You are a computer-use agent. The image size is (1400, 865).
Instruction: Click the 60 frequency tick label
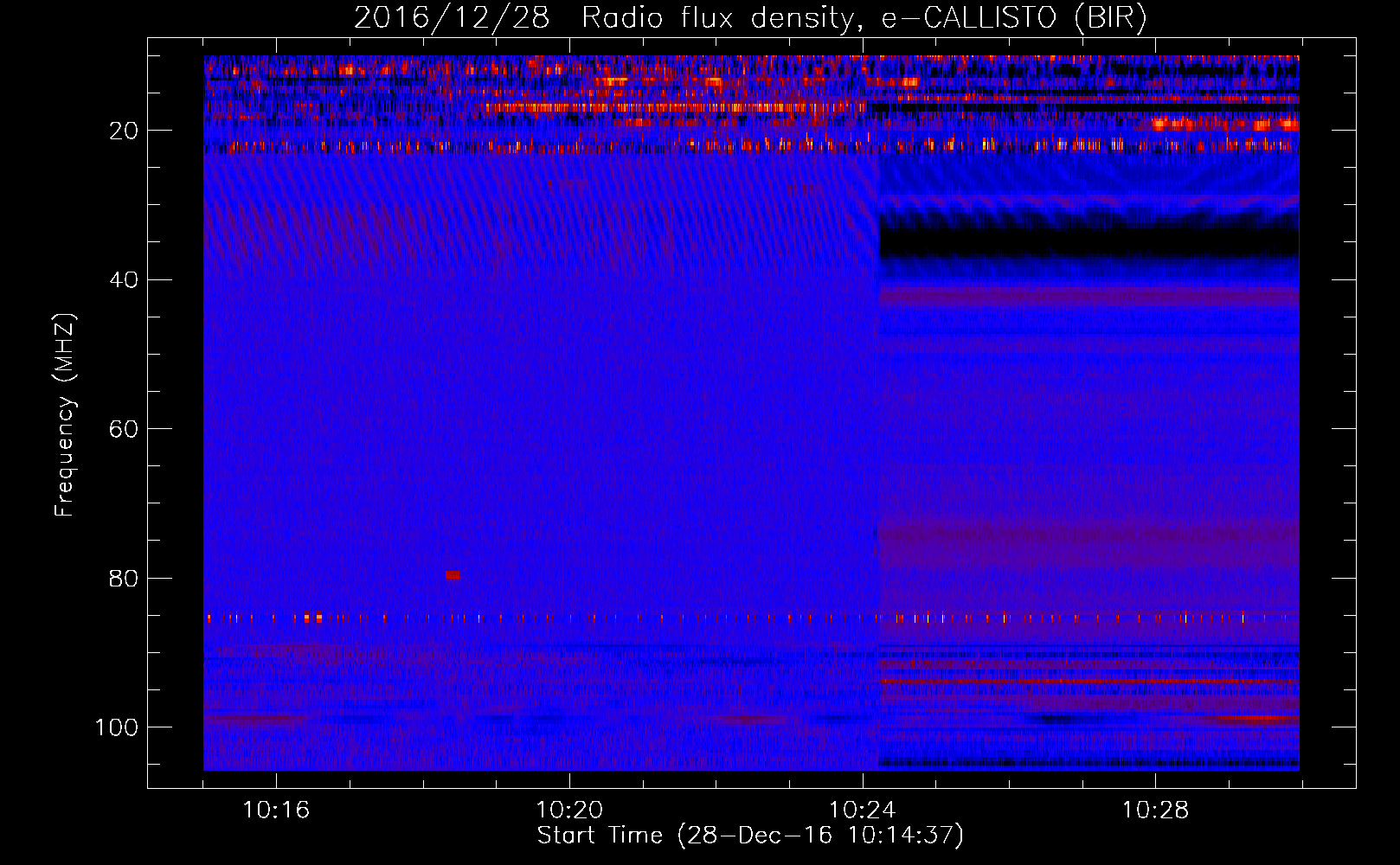[124, 429]
